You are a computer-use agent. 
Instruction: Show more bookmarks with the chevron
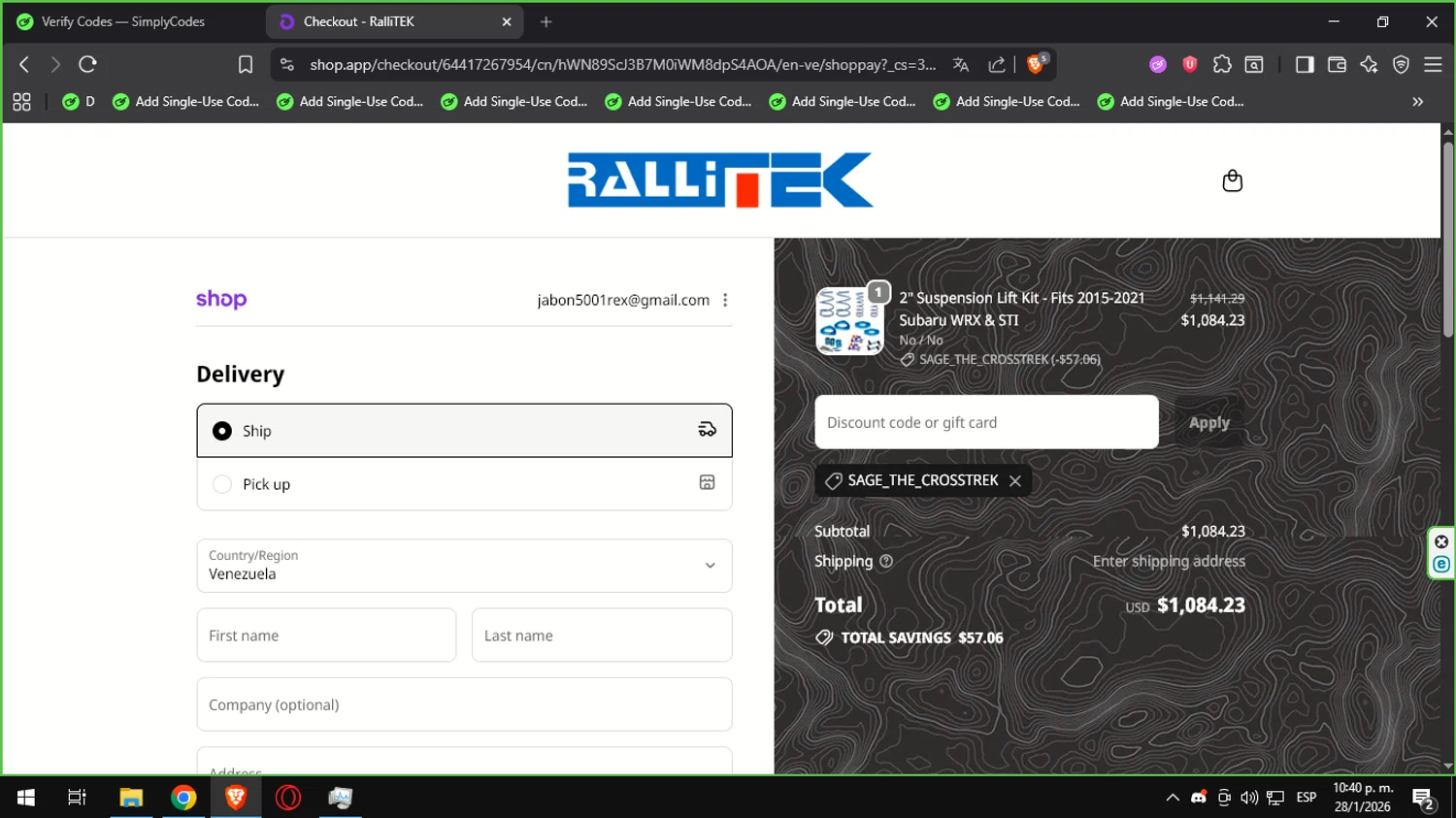click(x=1417, y=101)
